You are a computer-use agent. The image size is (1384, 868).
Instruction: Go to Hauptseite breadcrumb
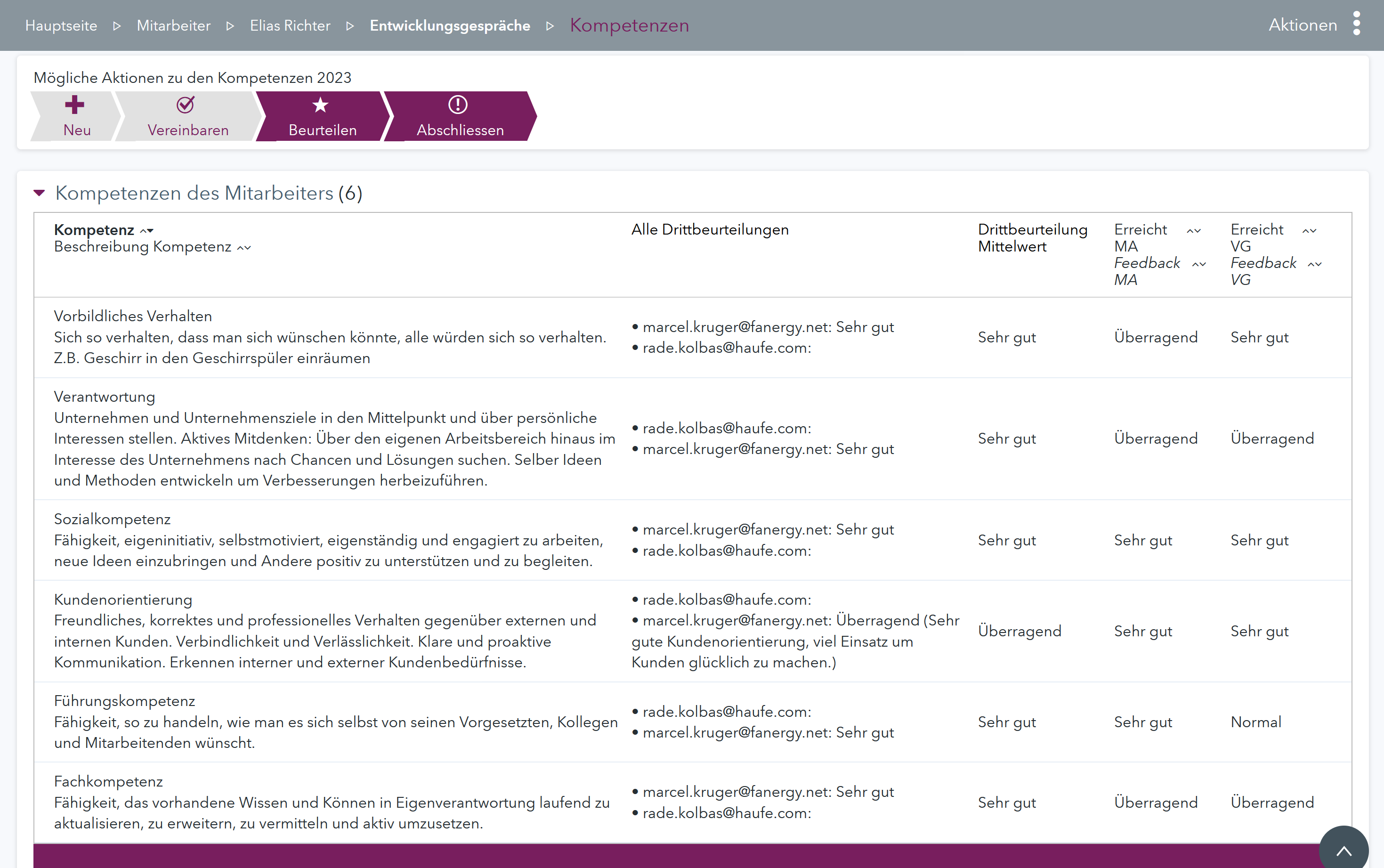61,26
